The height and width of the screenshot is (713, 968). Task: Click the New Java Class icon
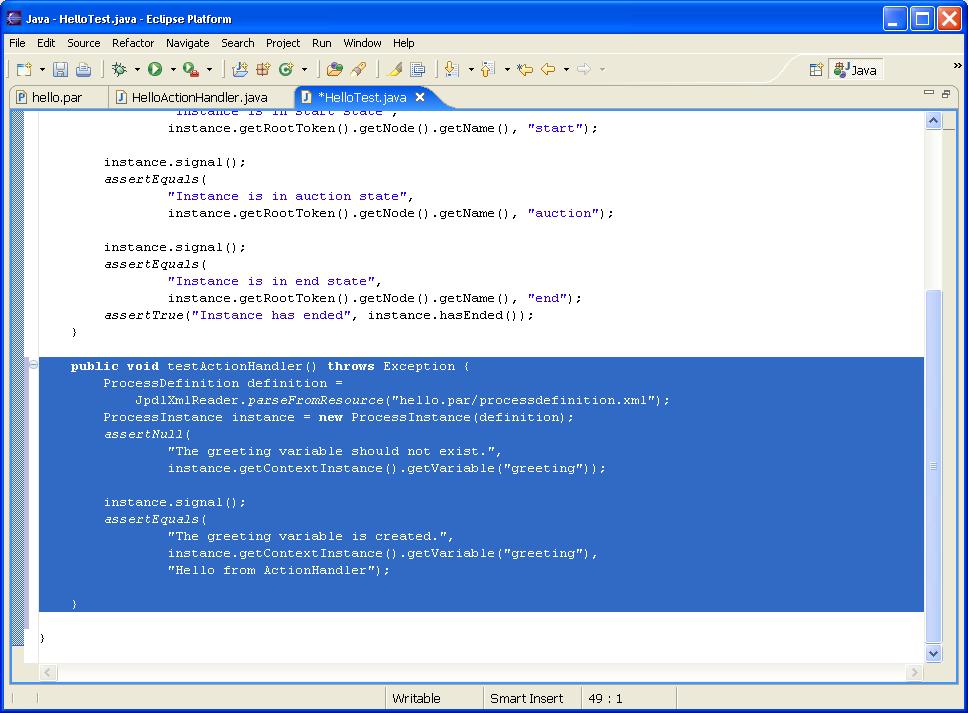[286, 69]
